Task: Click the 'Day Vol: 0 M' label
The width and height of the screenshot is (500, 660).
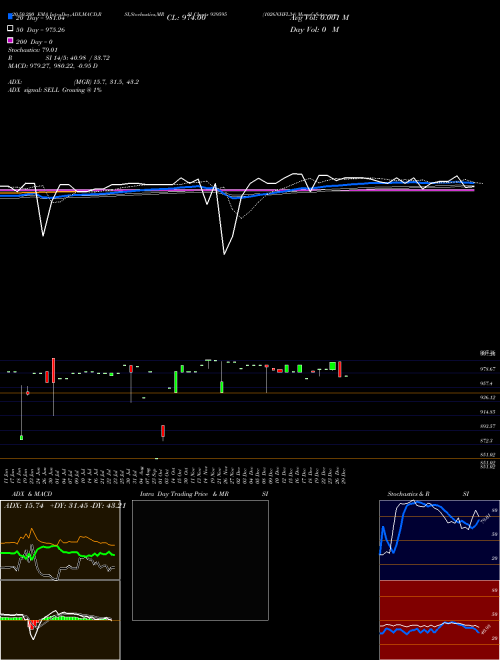Action: (x=314, y=29)
